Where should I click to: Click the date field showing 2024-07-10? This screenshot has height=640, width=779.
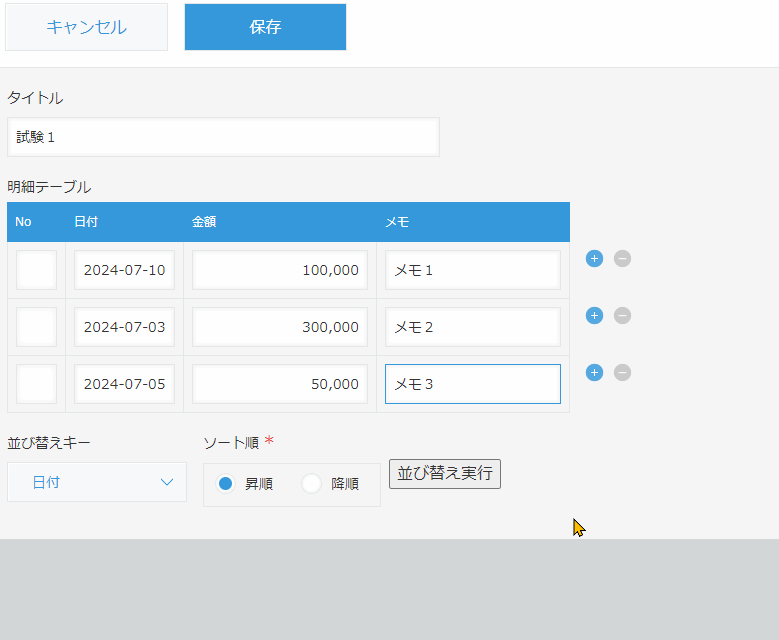[x=124, y=270]
